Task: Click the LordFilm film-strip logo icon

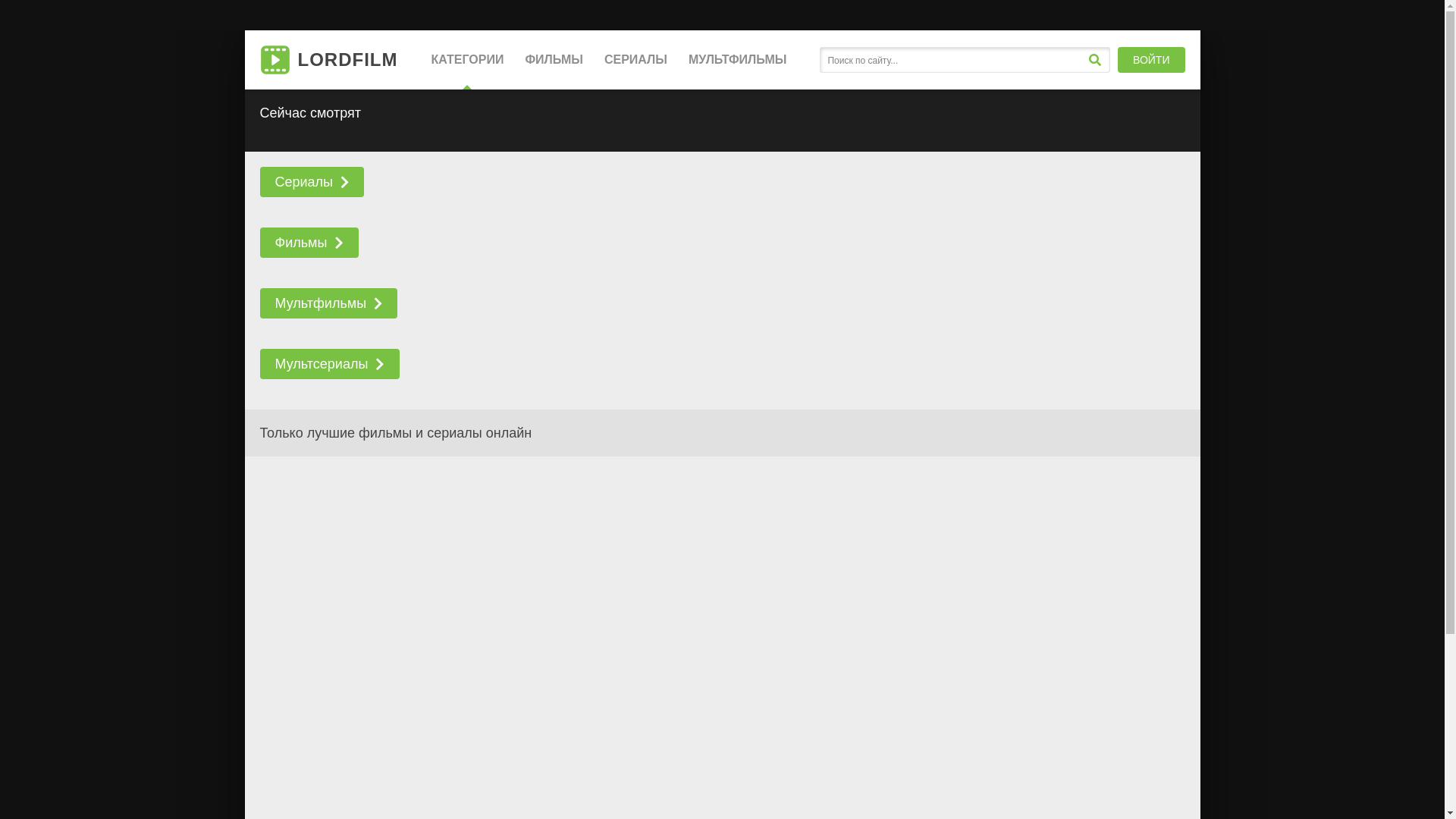Action: (x=275, y=60)
